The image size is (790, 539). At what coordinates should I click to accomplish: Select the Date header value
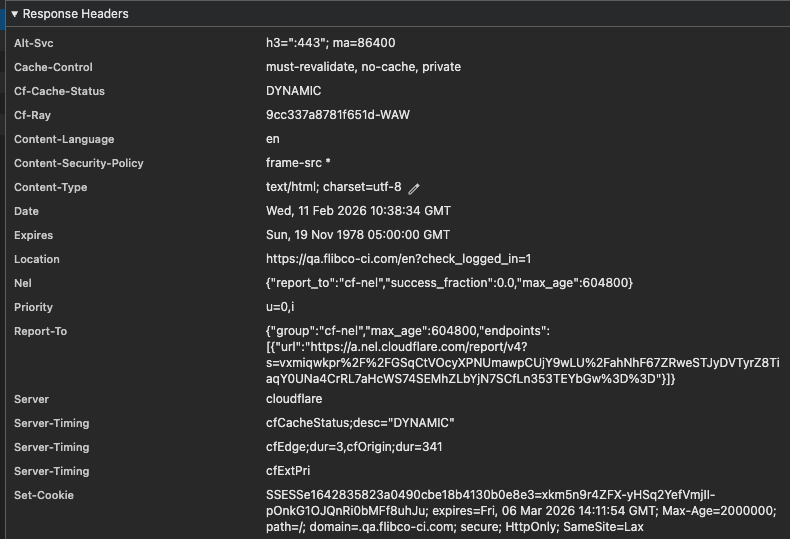(x=358, y=211)
